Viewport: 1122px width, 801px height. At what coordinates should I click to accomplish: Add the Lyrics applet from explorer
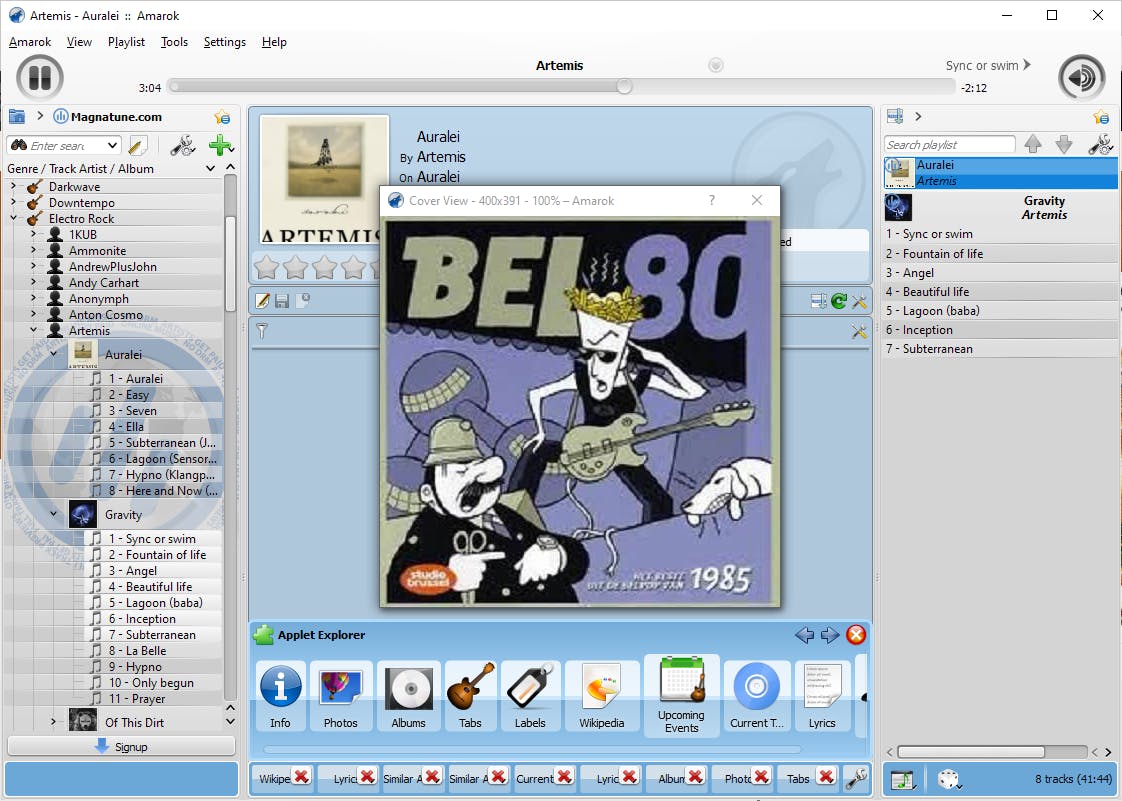click(822, 696)
